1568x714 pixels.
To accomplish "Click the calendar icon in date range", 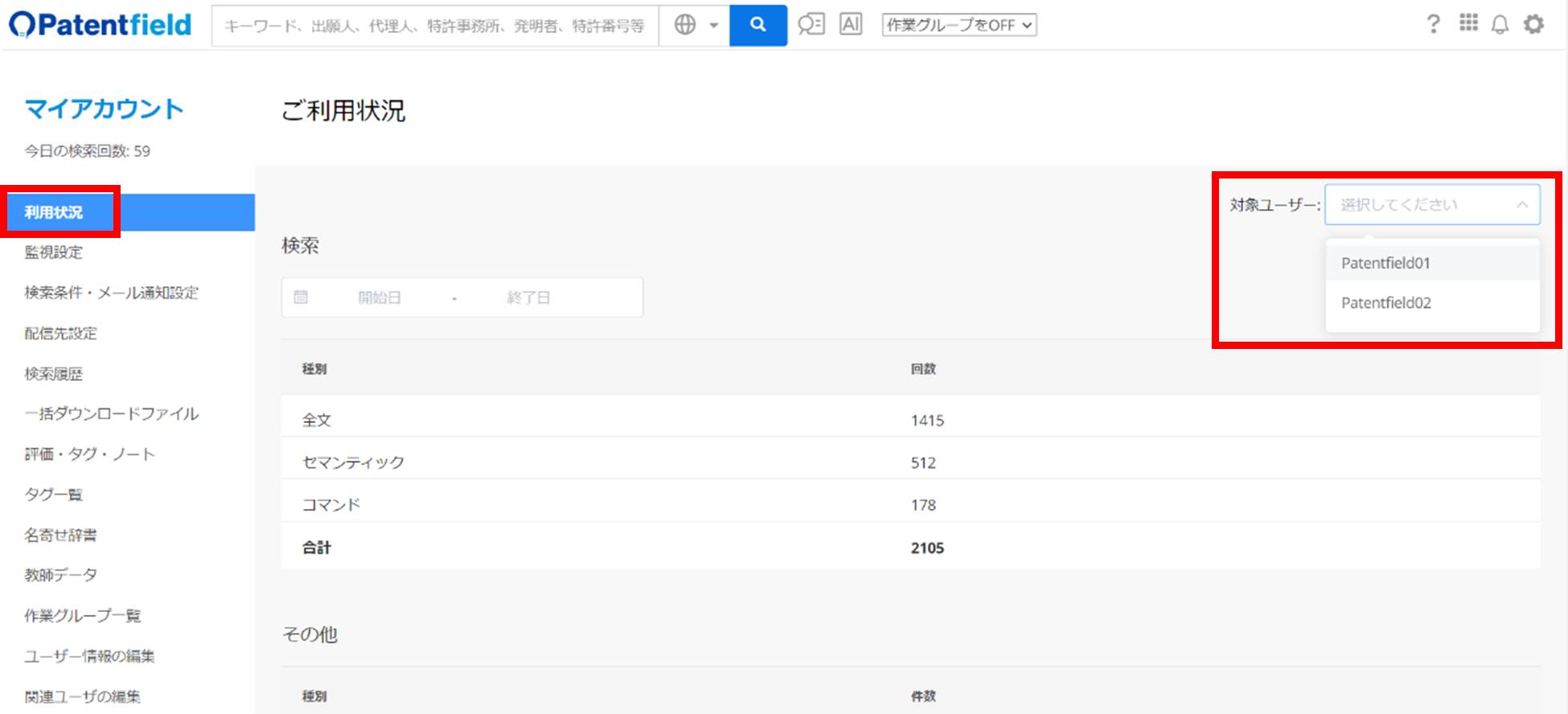I will point(301,297).
